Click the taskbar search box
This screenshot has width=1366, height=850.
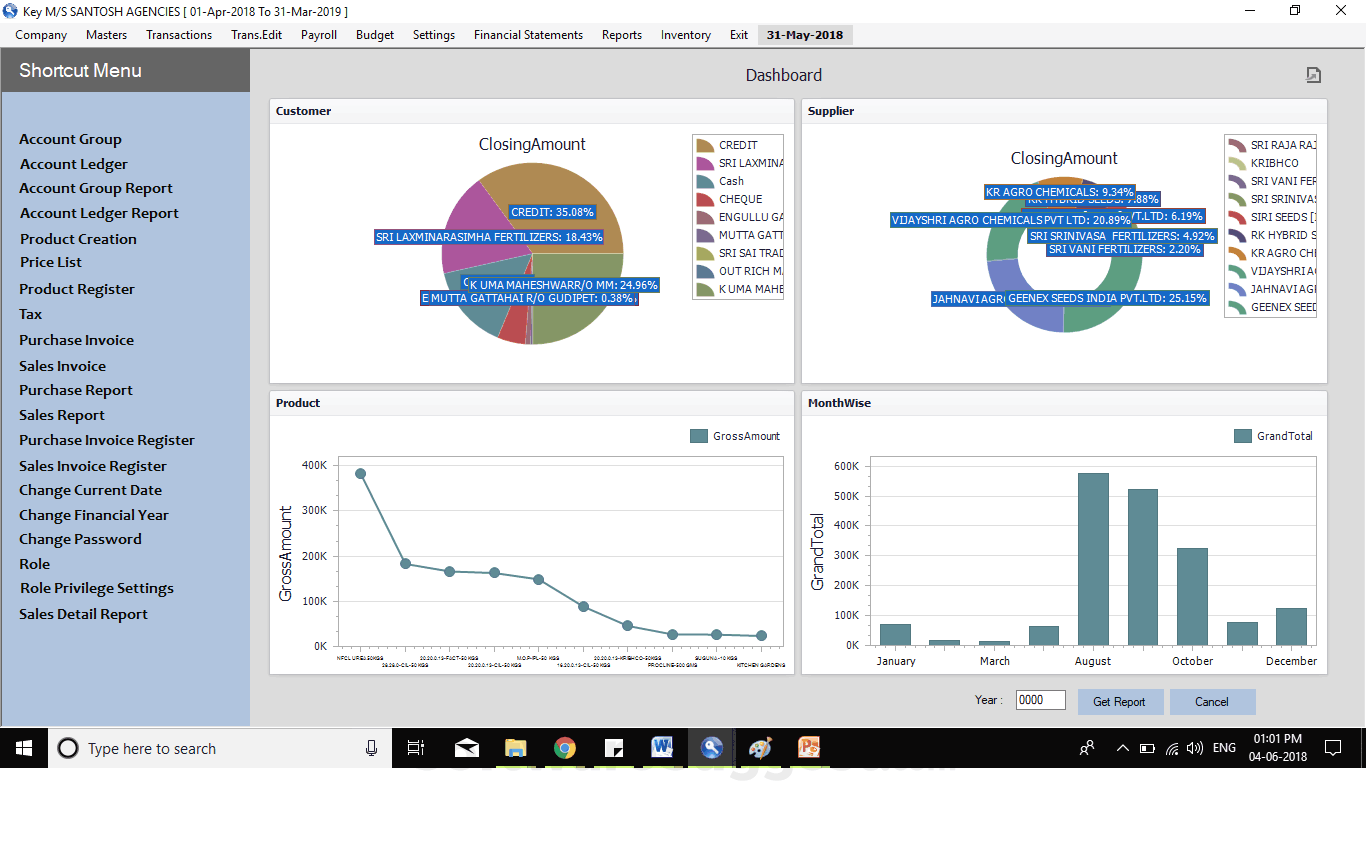click(x=220, y=748)
